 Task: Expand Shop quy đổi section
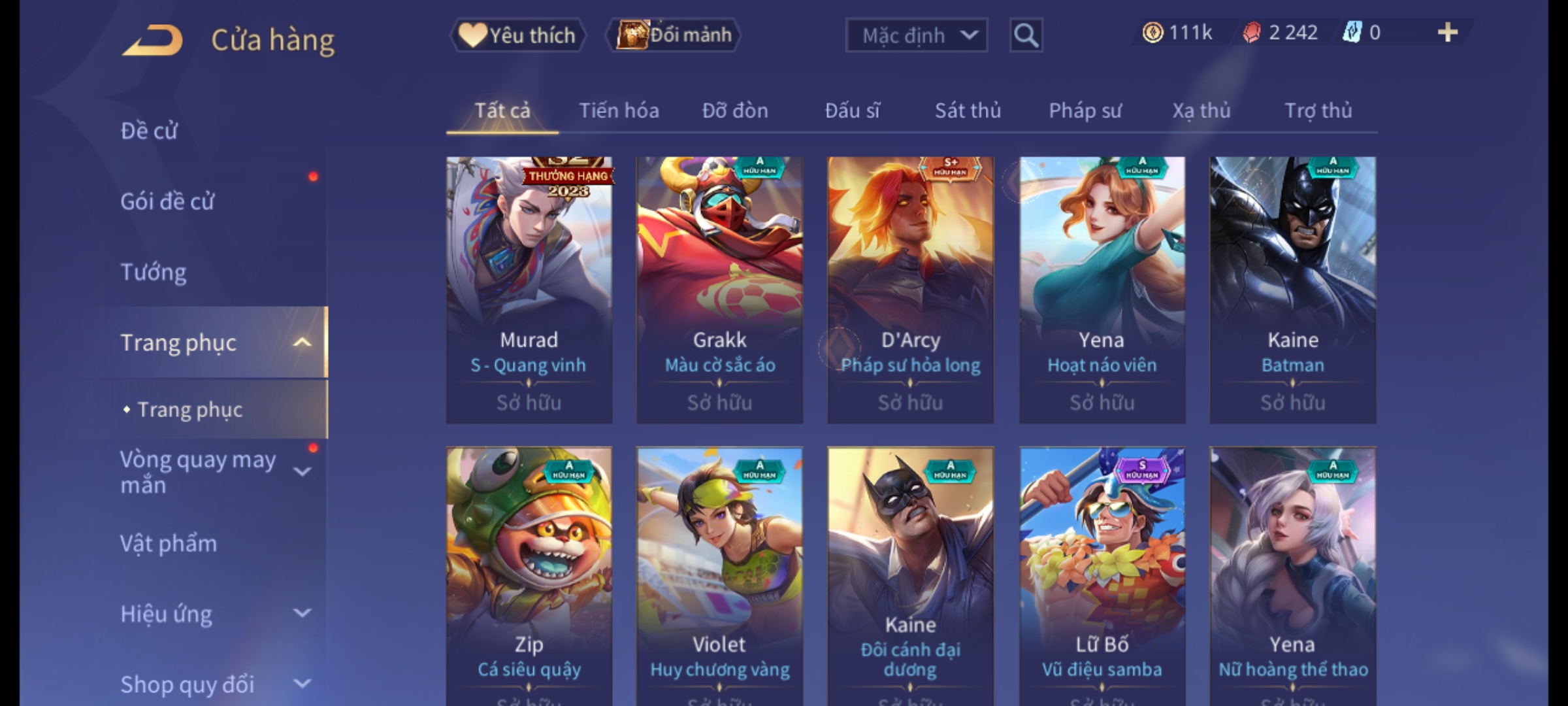click(x=302, y=684)
